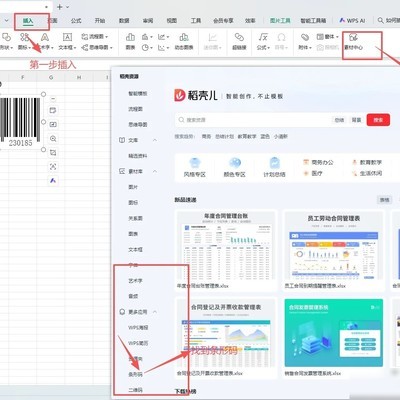Click the image replace icon beside barcode
The height and width of the screenshot is (400, 400).
[x=53, y=124]
